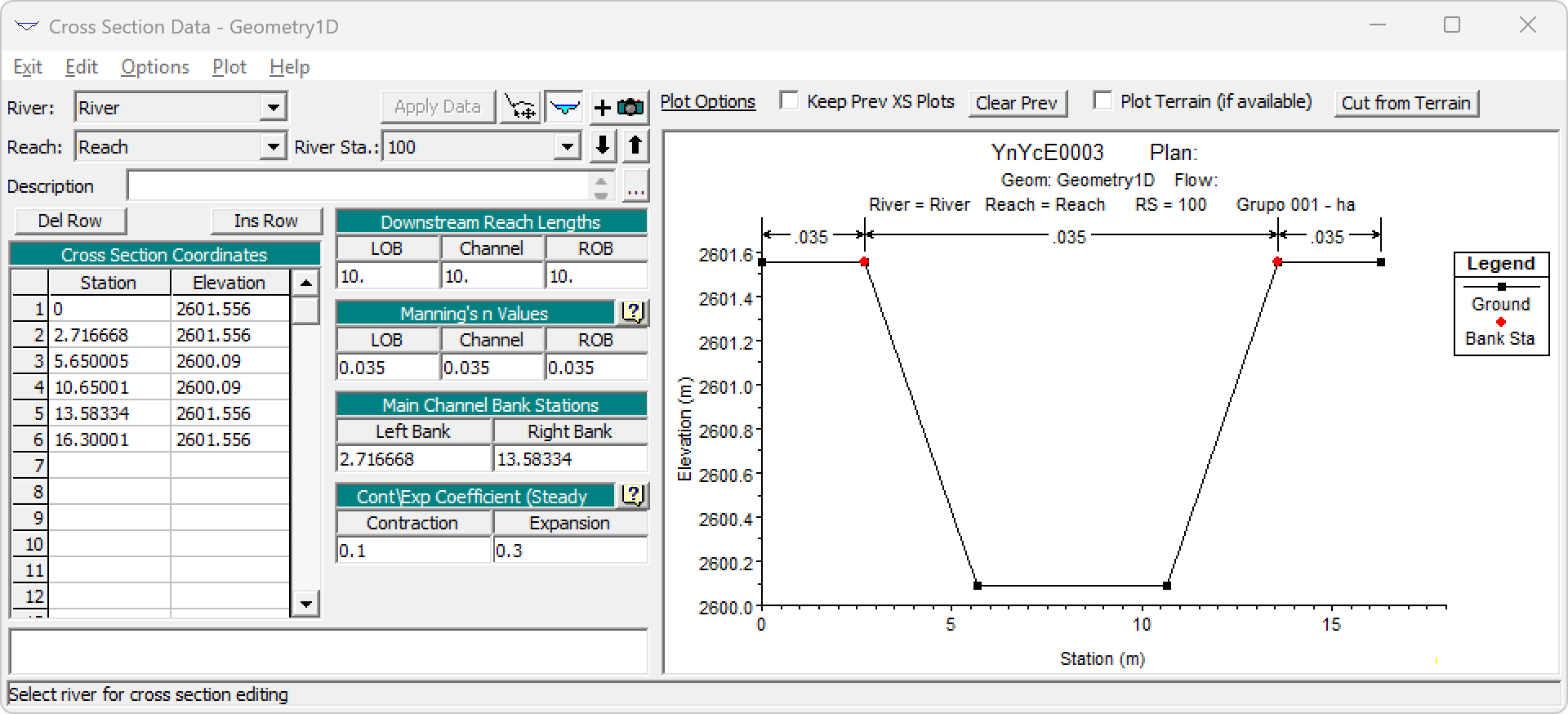Screen dimensions: 1568x714
Task: Click the ROB downstream reach length field
Action: pyautogui.click(x=597, y=276)
